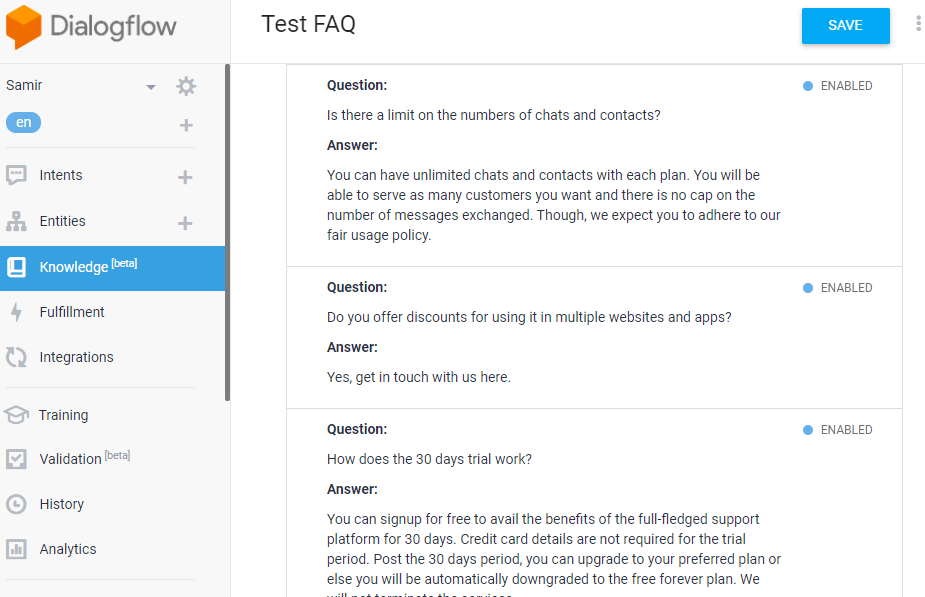
Task: Click the Analytics bar chart icon
Action: tap(16, 549)
